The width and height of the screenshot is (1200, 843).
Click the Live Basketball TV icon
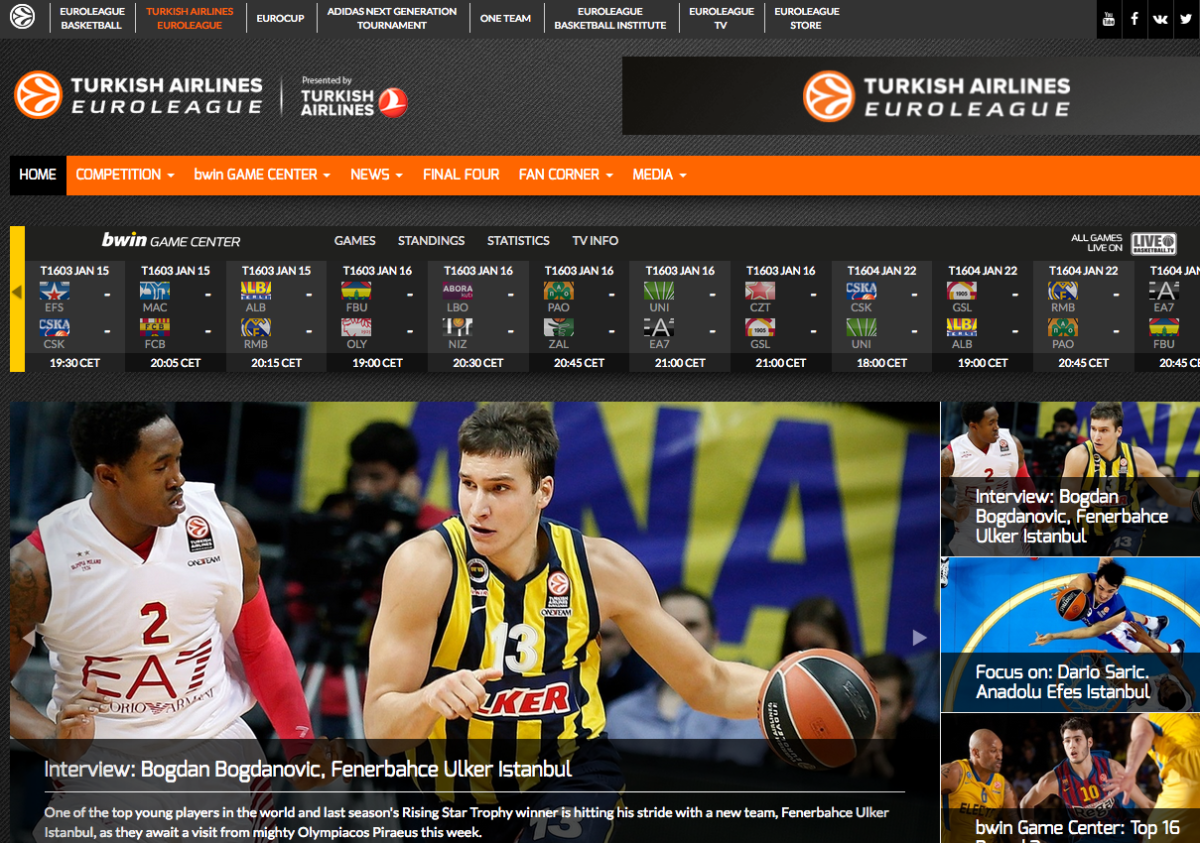[1153, 243]
